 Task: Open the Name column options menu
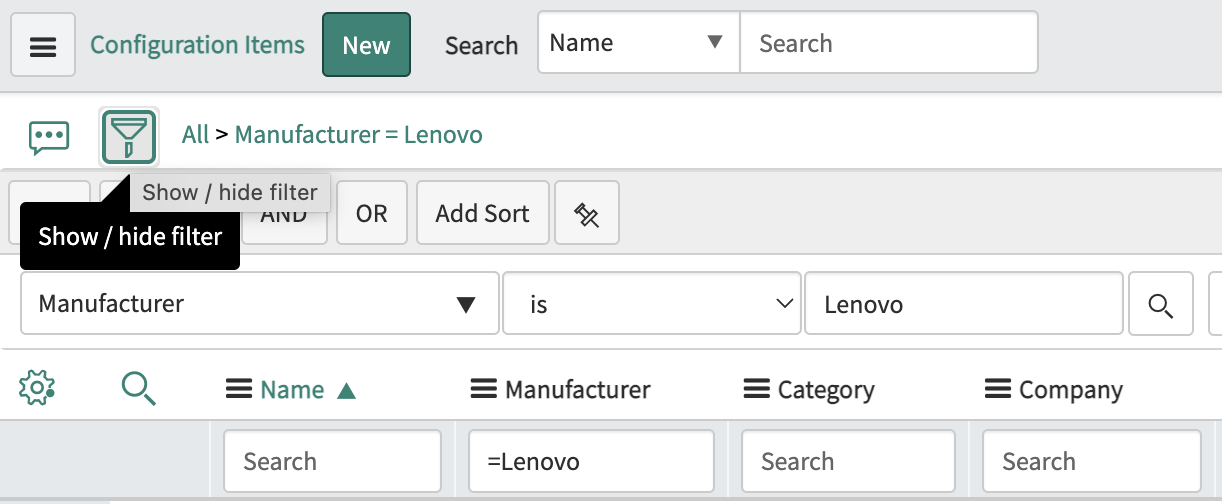(238, 390)
